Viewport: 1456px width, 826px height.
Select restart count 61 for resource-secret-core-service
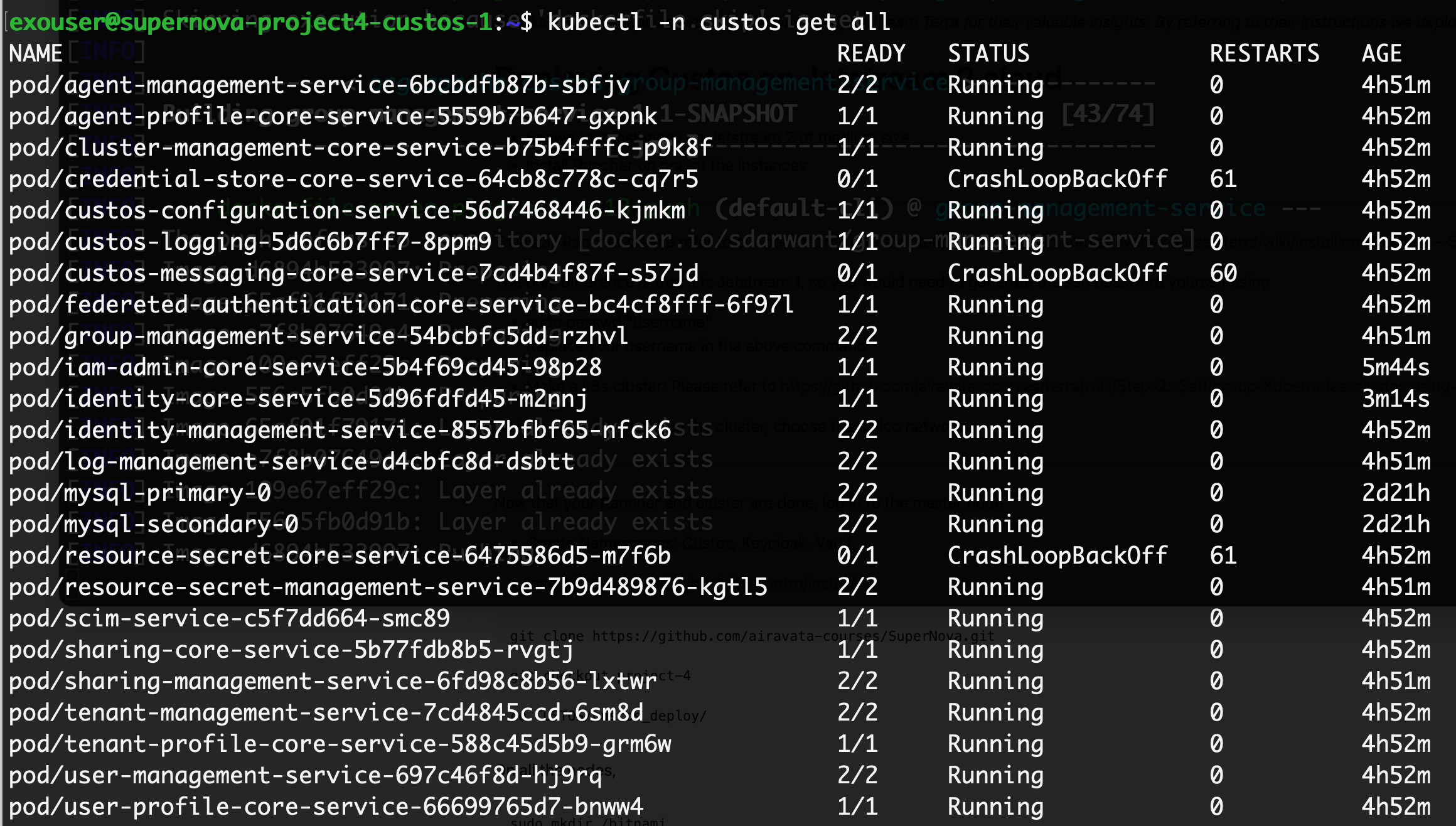1223,555
